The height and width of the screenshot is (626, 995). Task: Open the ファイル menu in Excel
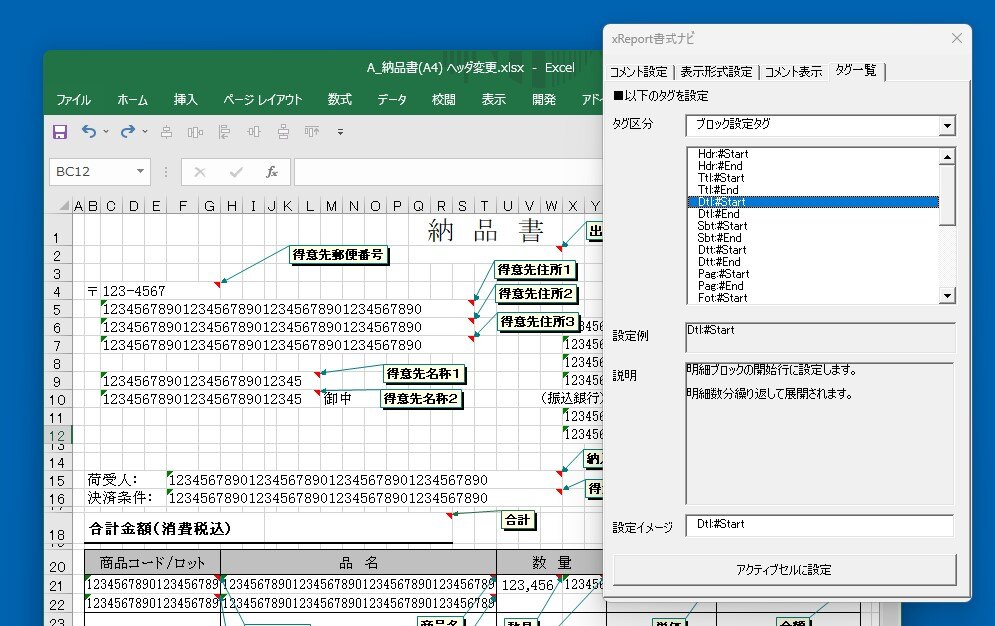coord(73,99)
